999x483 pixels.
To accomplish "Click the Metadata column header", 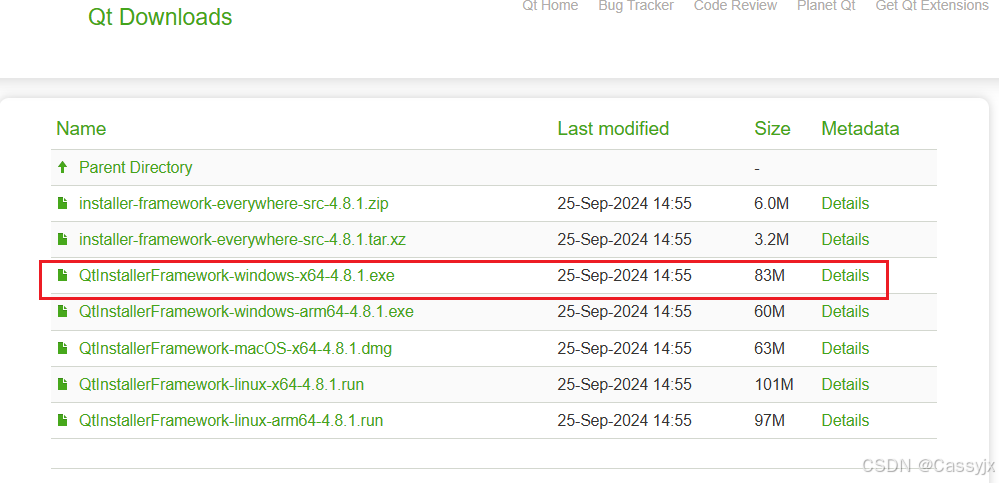I will tap(860, 129).
